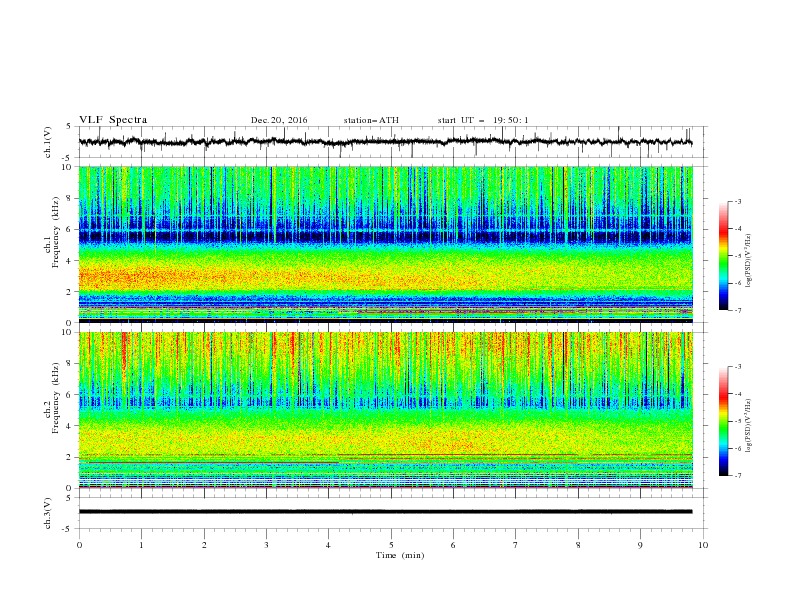
Task: Click the ch.1 frequency tick label "2"
Action: (71, 292)
